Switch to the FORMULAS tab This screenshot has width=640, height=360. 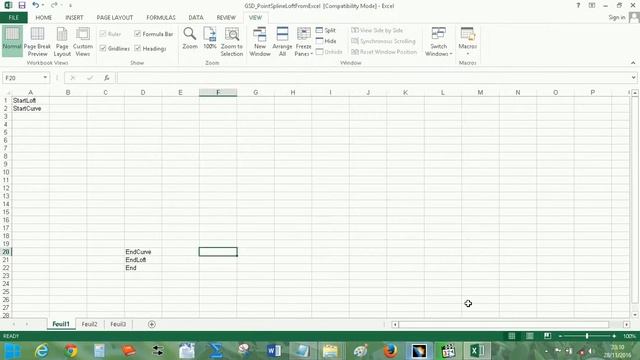click(161, 18)
